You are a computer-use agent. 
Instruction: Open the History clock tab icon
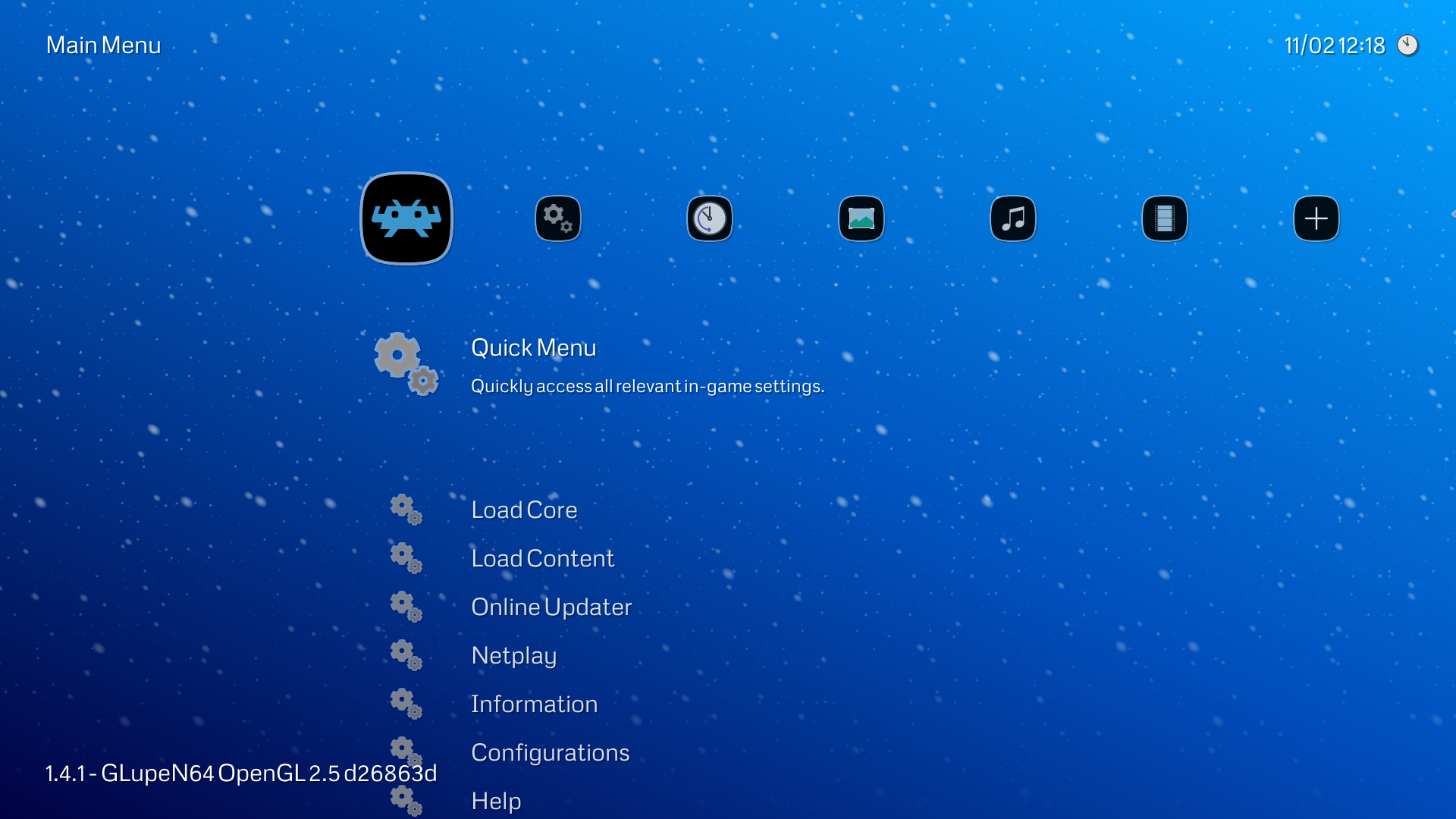click(710, 218)
